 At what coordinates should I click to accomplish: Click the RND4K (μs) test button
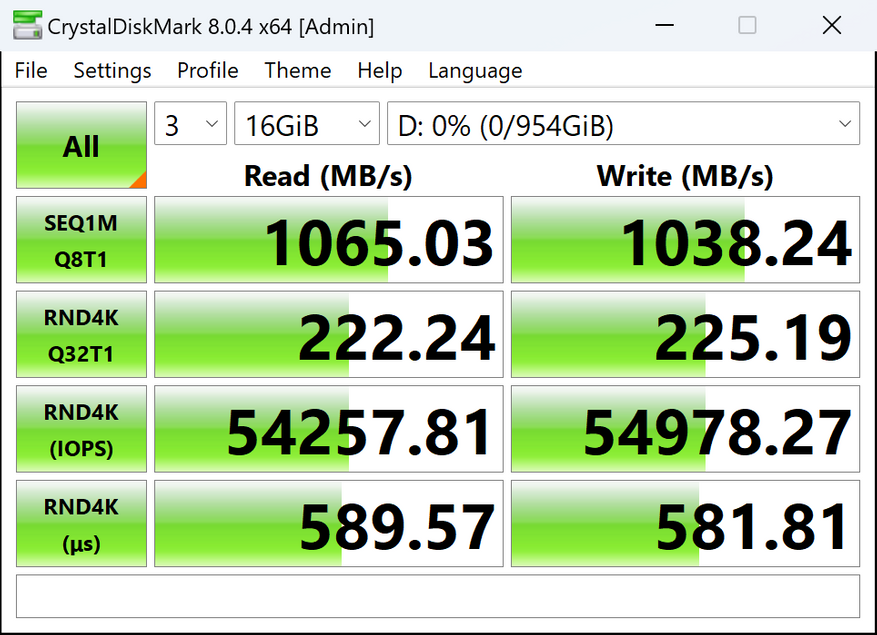[x=81, y=523]
